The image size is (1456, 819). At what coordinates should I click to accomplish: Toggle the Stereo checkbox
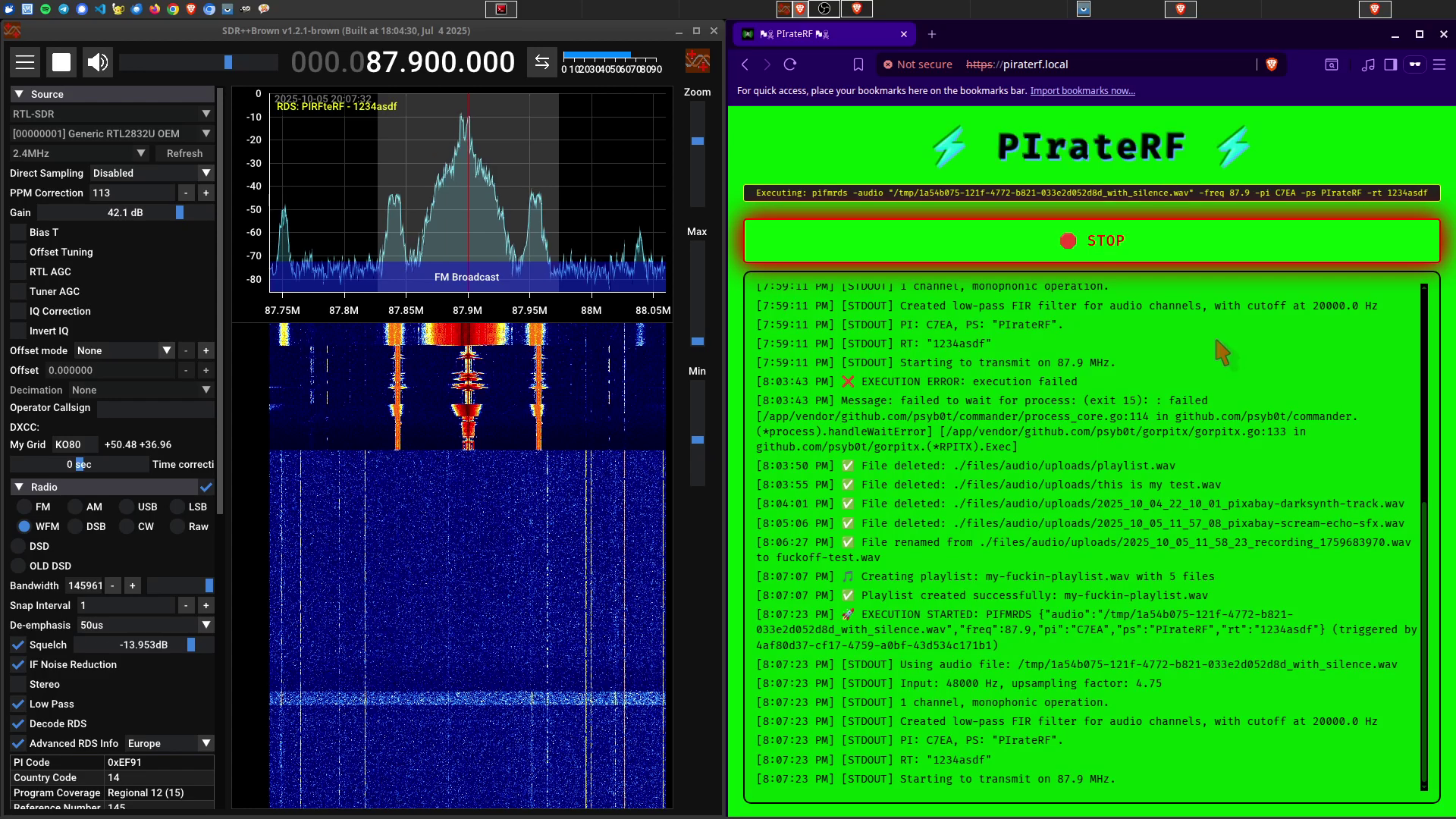[18, 684]
